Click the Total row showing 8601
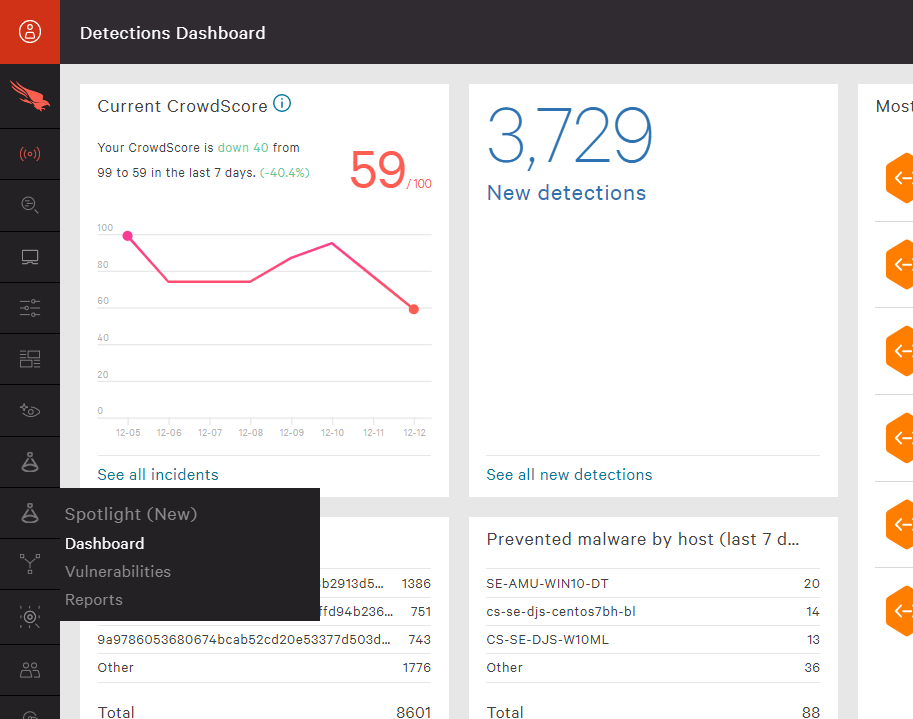 [264, 711]
